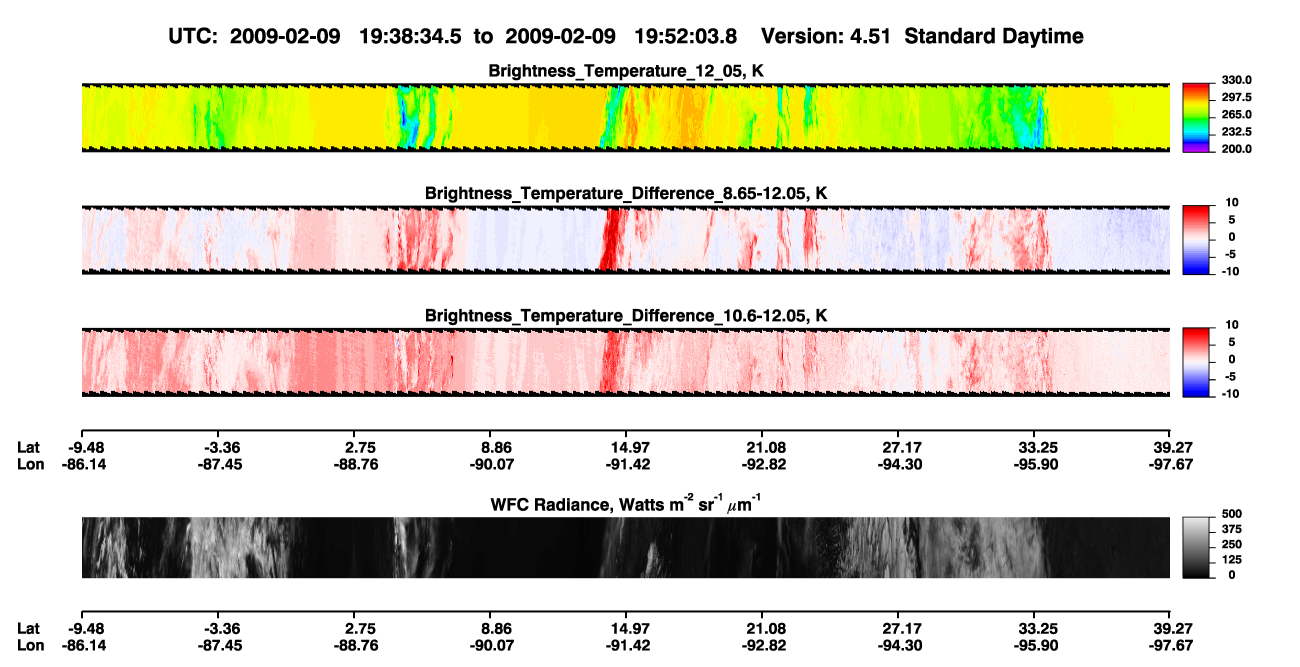This screenshot has height=667, width=1300.
Task: Click the '5' tick on the 10.6-12.05 colorbar
Action: point(1234,341)
